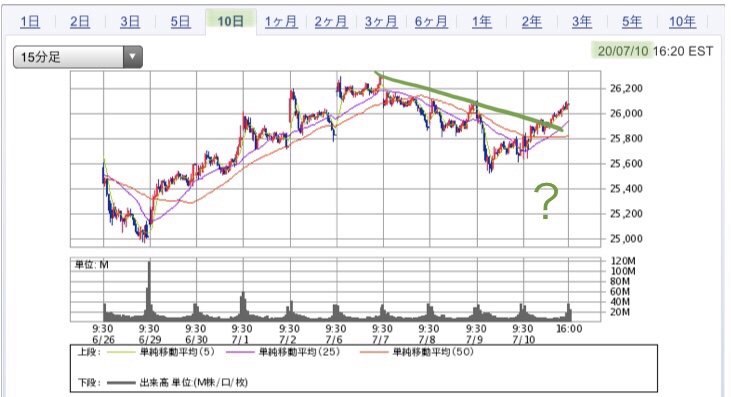Open the 15分足 candle interval selector
The image size is (731, 397).
point(78,57)
